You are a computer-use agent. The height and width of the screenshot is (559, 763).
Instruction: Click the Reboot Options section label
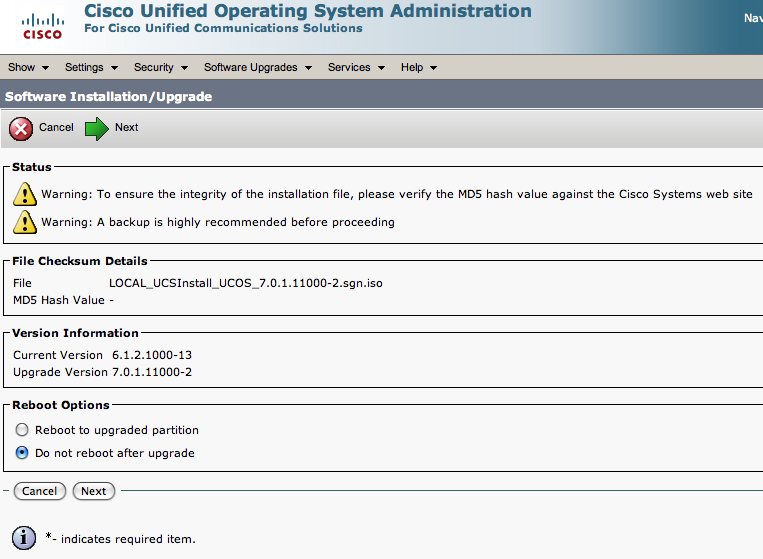point(61,405)
